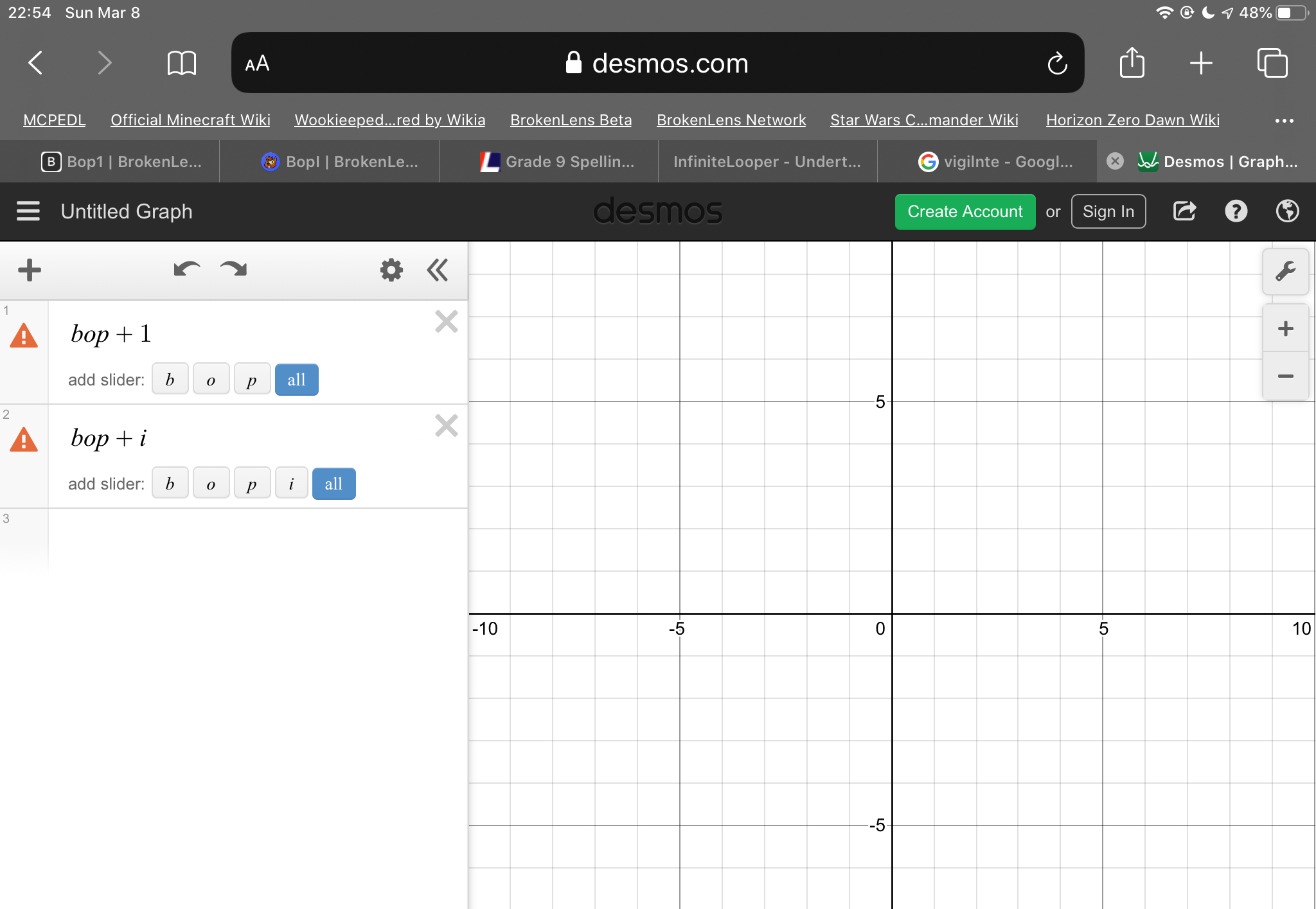This screenshot has width=1316, height=909.
Task: Tap warning icon on expression 2
Action: [x=24, y=440]
